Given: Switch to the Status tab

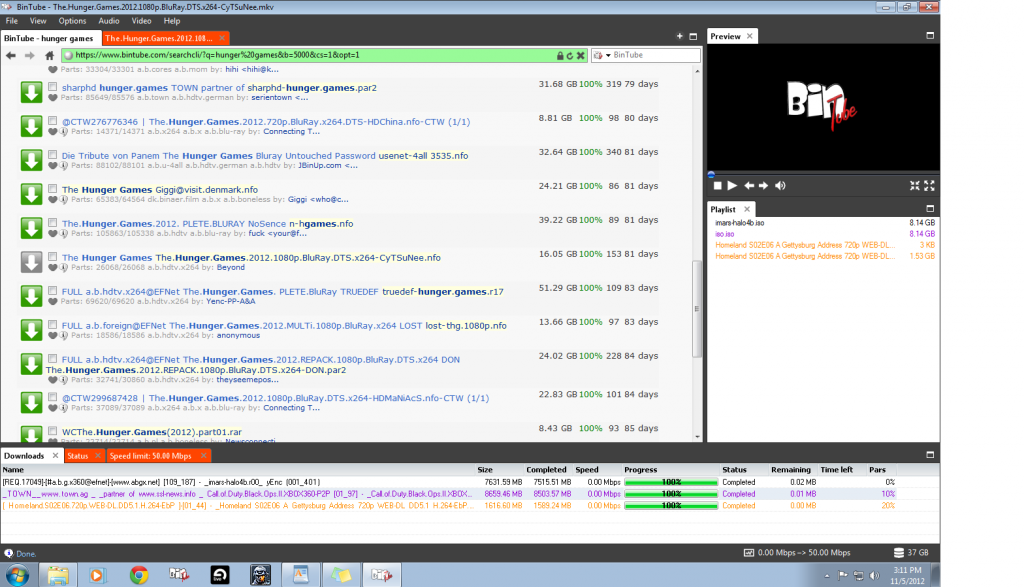Looking at the screenshot, I should pos(78,456).
